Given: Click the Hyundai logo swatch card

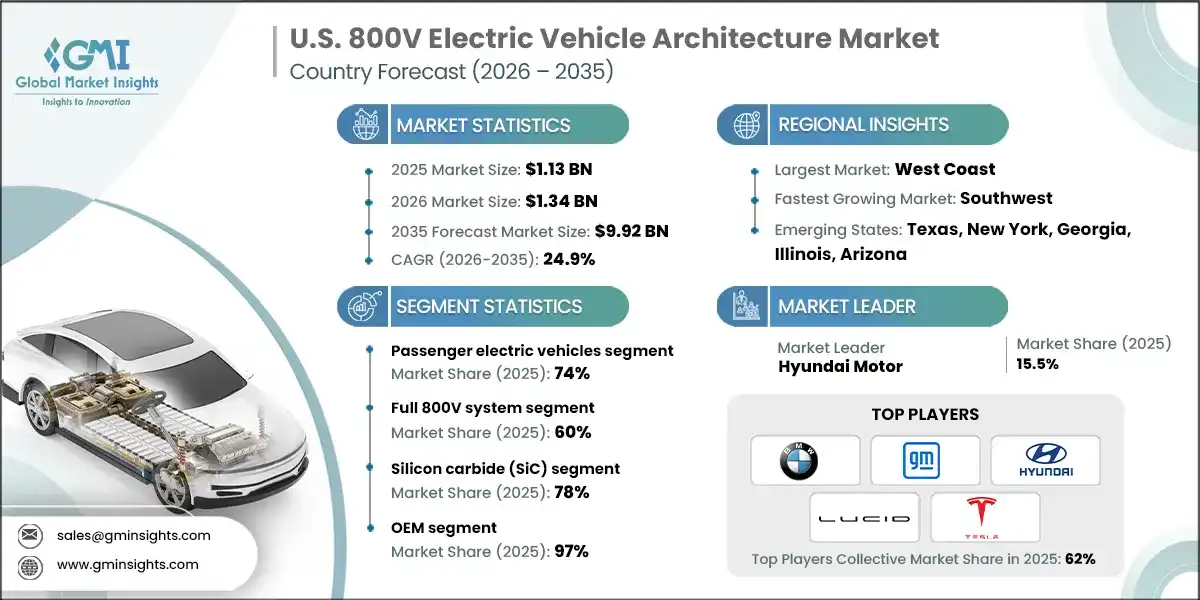Looking at the screenshot, I should [x=1044, y=460].
